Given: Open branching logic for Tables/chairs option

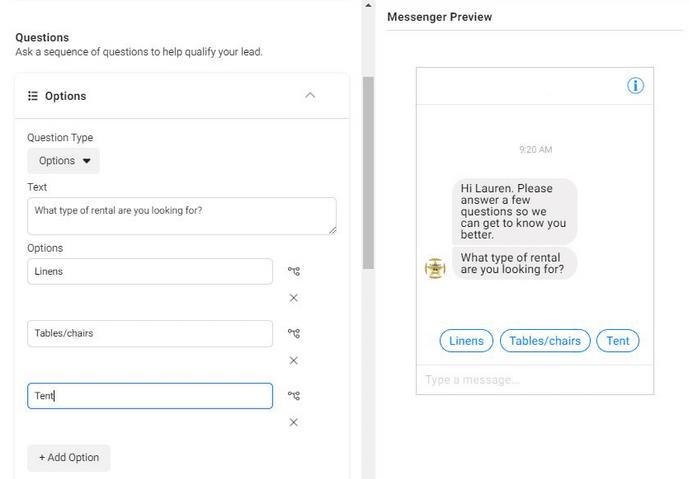Looking at the screenshot, I should pyautogui.click(x=294, y=334).
